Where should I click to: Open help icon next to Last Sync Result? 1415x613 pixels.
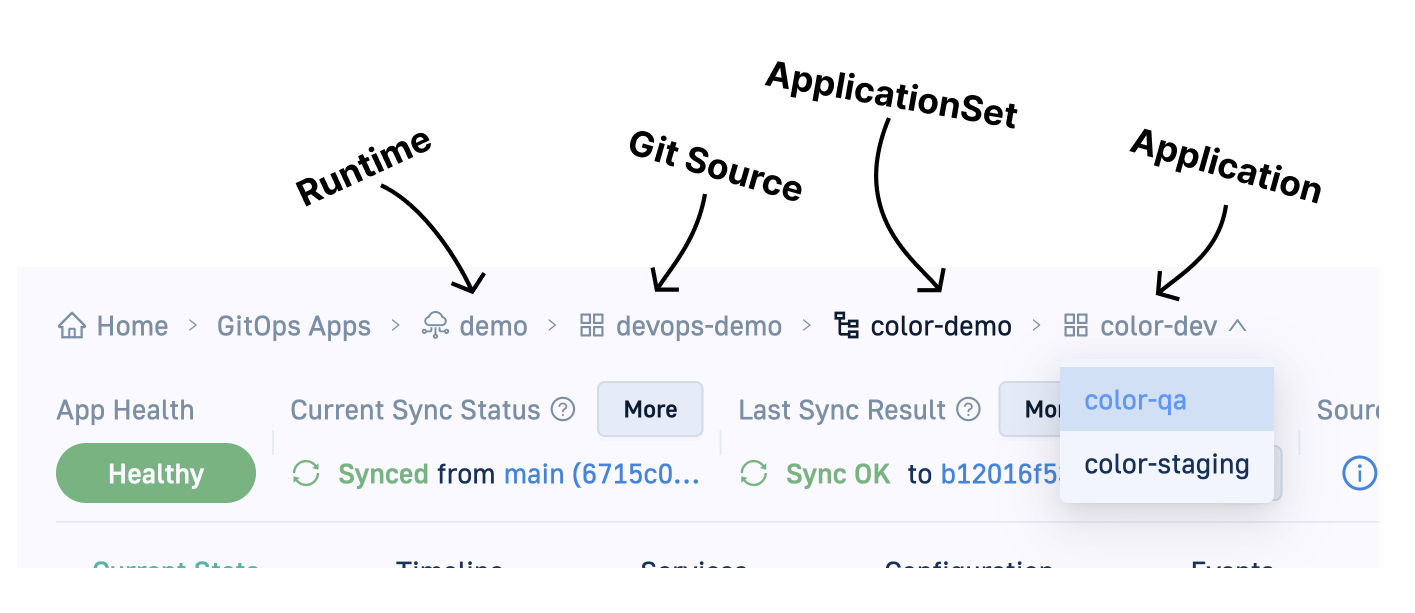pyautogui.click(x=968, y=410)
